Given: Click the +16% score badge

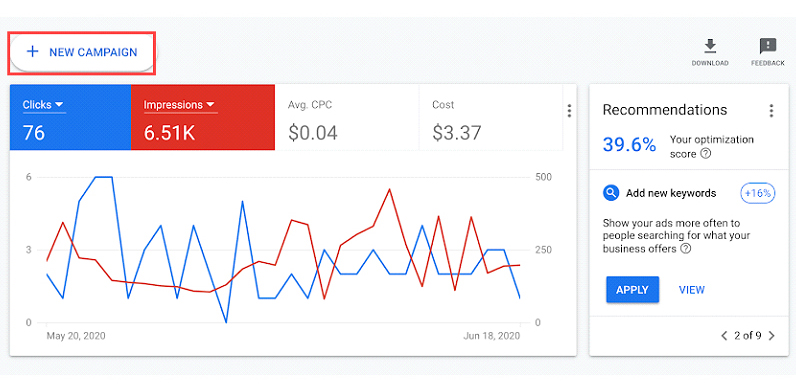Looking at the screenshot, I should click(758, 193).
